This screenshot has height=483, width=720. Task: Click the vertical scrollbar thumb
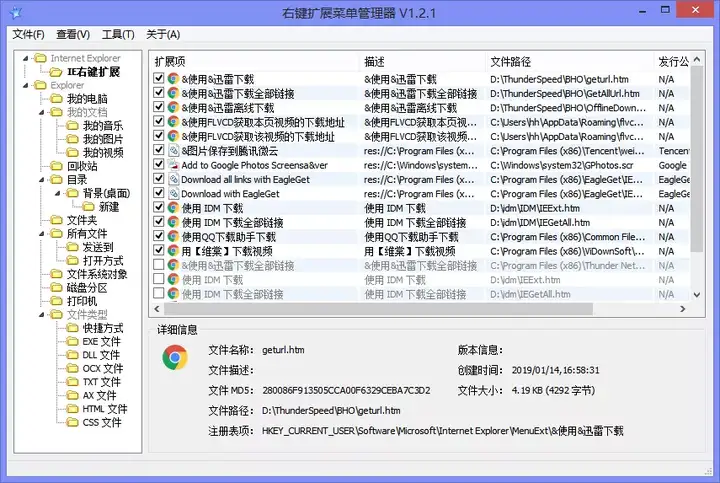[697, 159]
